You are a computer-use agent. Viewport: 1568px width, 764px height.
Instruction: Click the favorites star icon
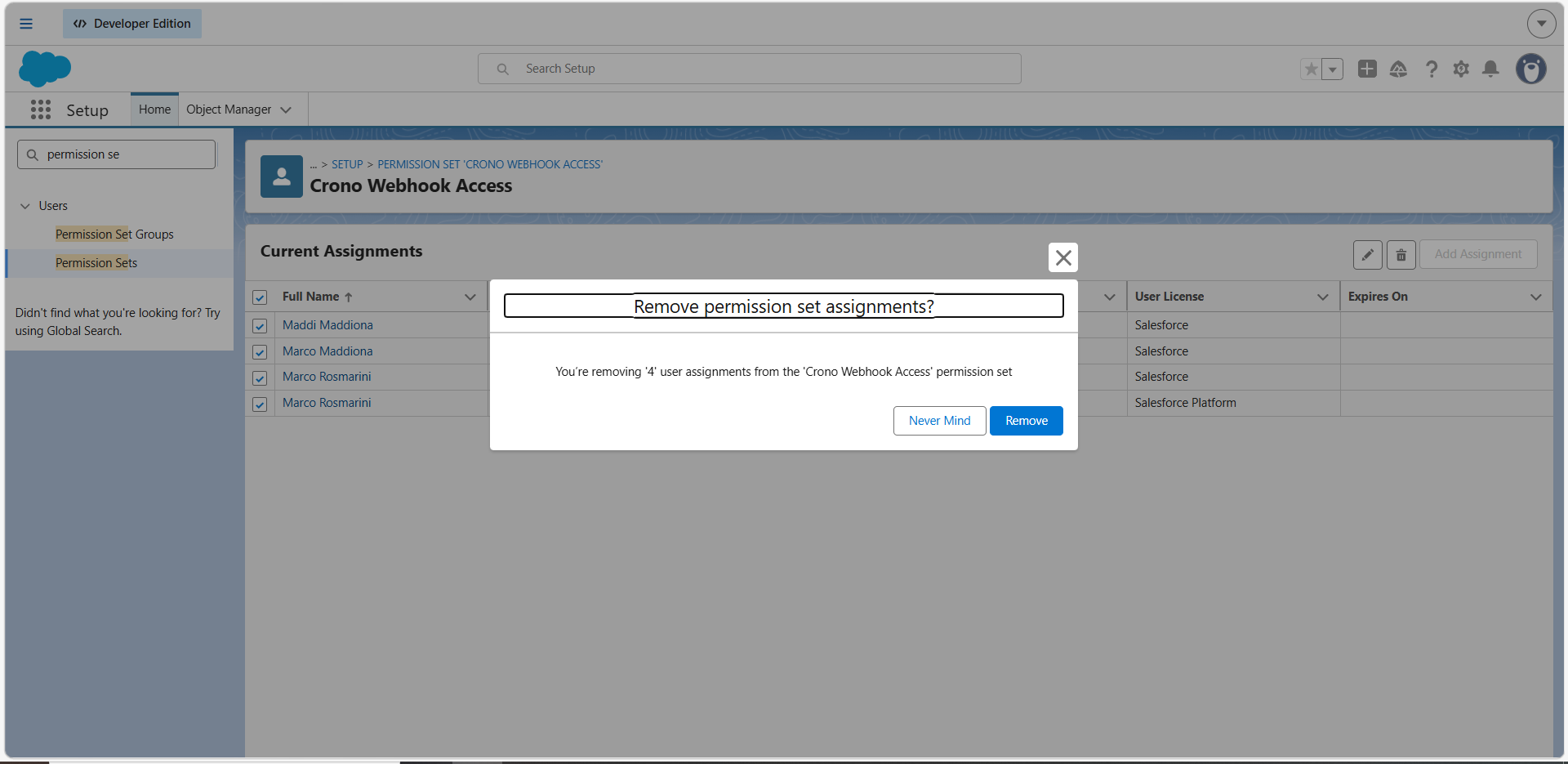(1311, 69)
